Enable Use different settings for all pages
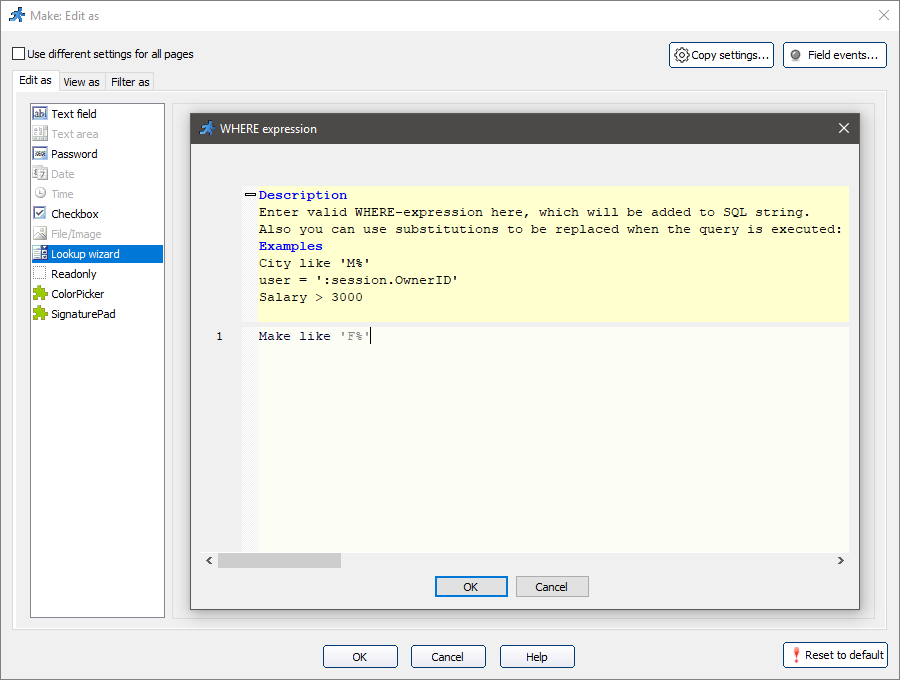 pyautogui.click(x=18, y=54)
